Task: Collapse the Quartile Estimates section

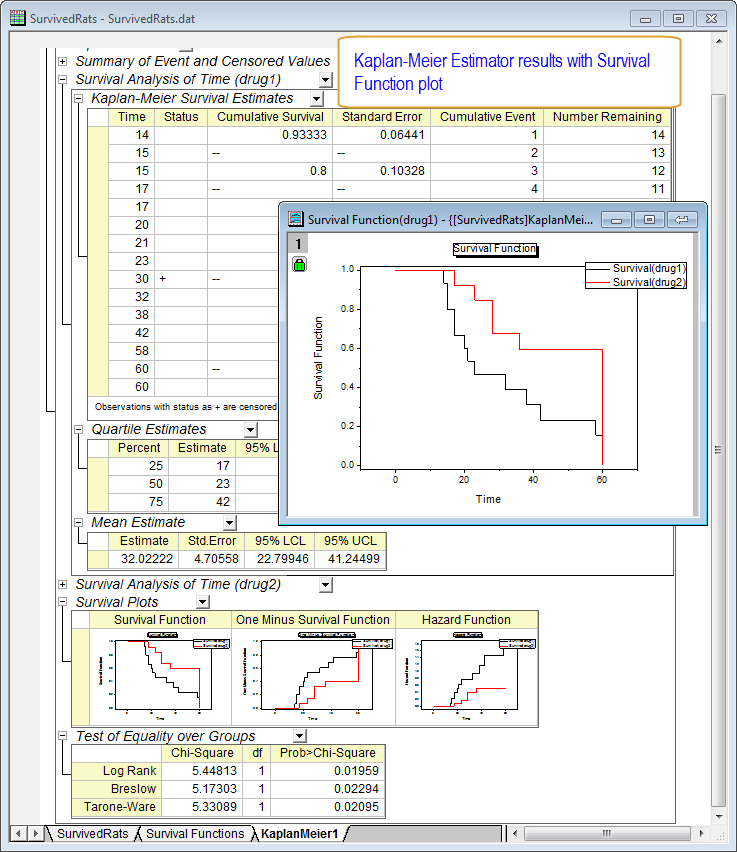Action: [78, 429]
